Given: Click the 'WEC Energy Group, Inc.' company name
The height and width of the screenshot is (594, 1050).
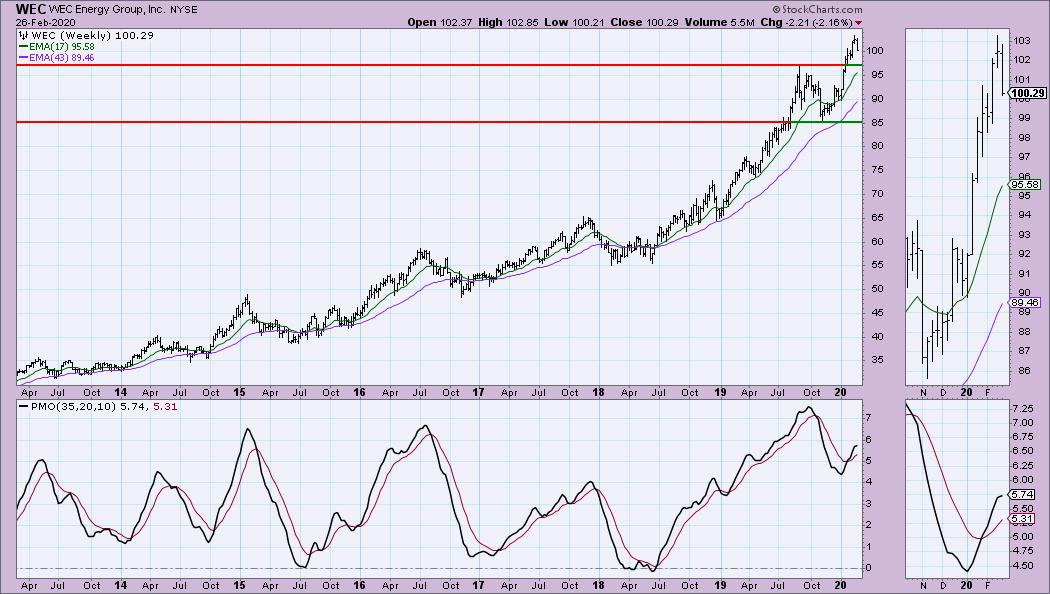Looking at the screenshot, I should pos(106,10).
